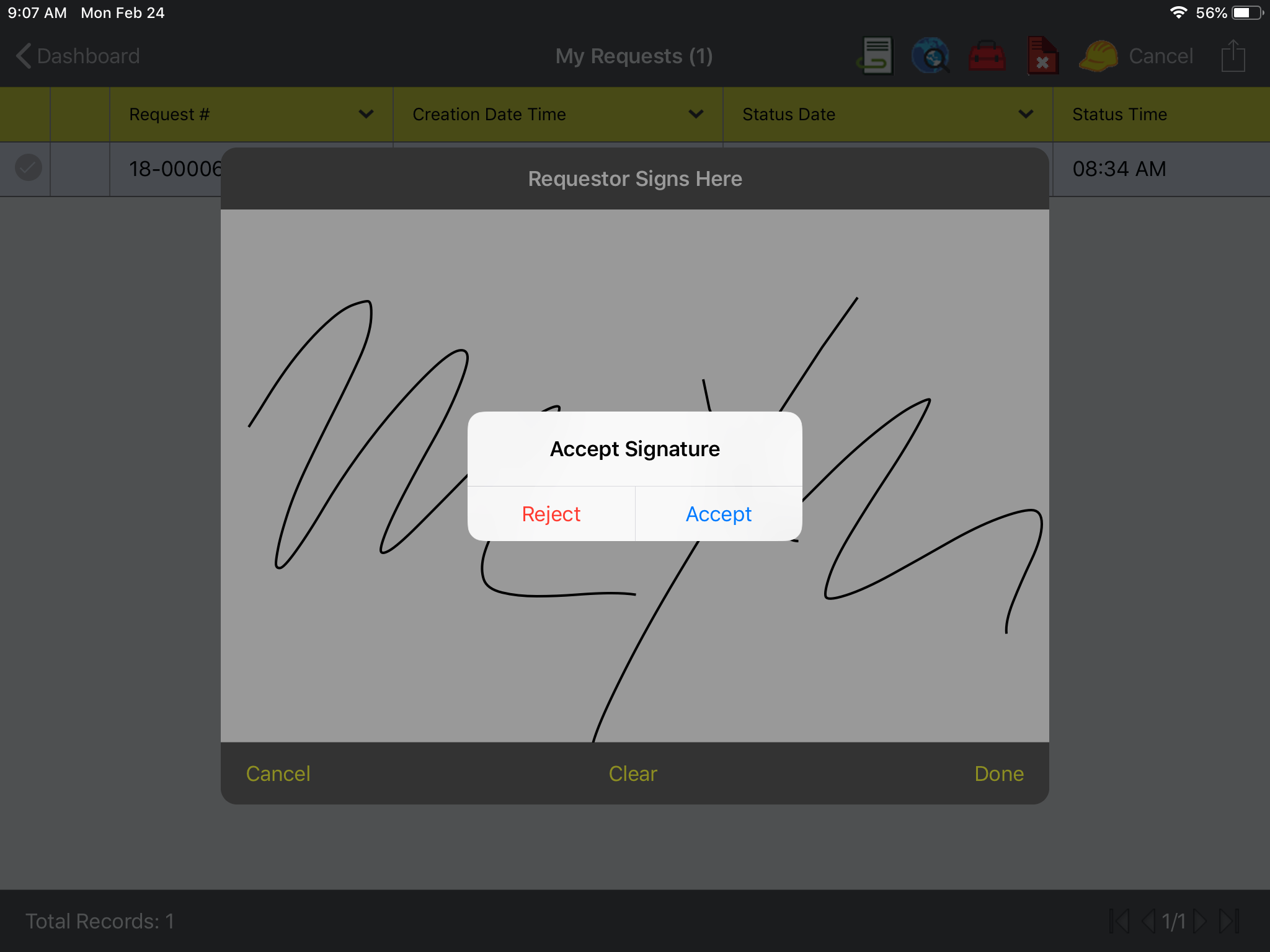
Task: Open the Creation Date Time sorting dropdown
Action: pyautogui.click(x=696, y=114)
